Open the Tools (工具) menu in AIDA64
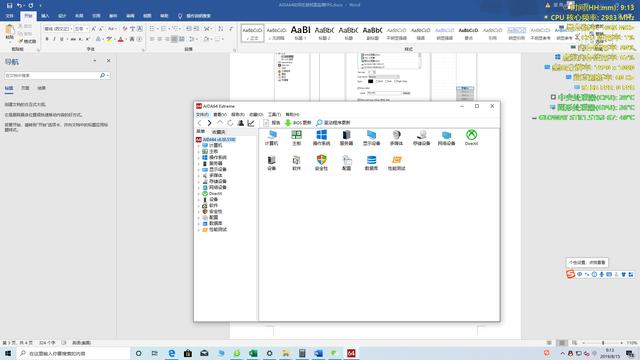This screenshot has width=640, height=360. [274, 114]
